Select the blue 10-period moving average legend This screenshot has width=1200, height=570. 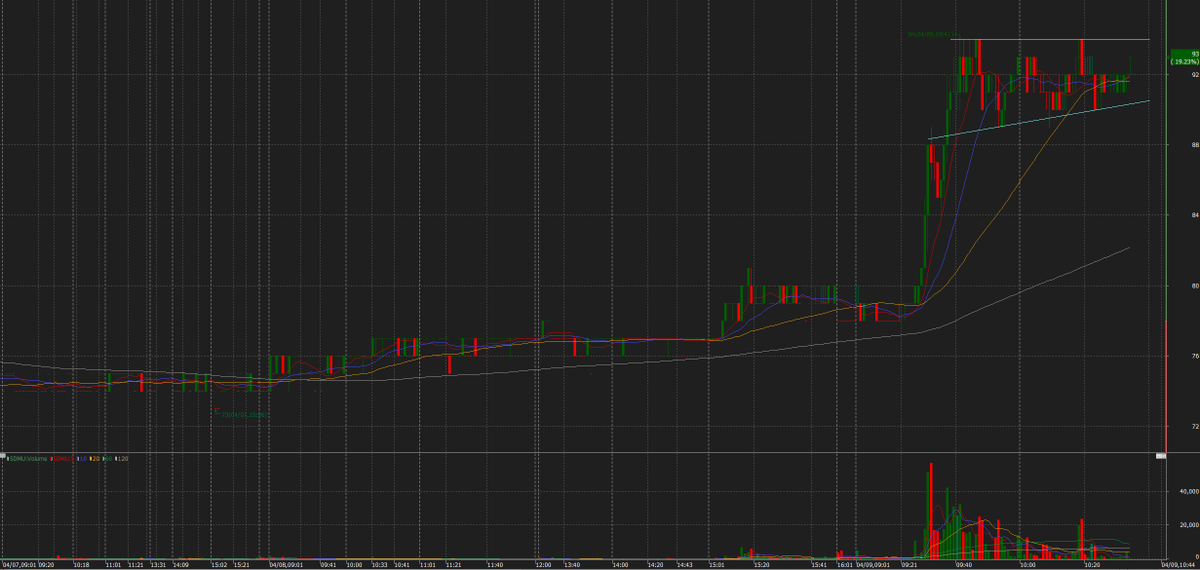coord(82,458)
